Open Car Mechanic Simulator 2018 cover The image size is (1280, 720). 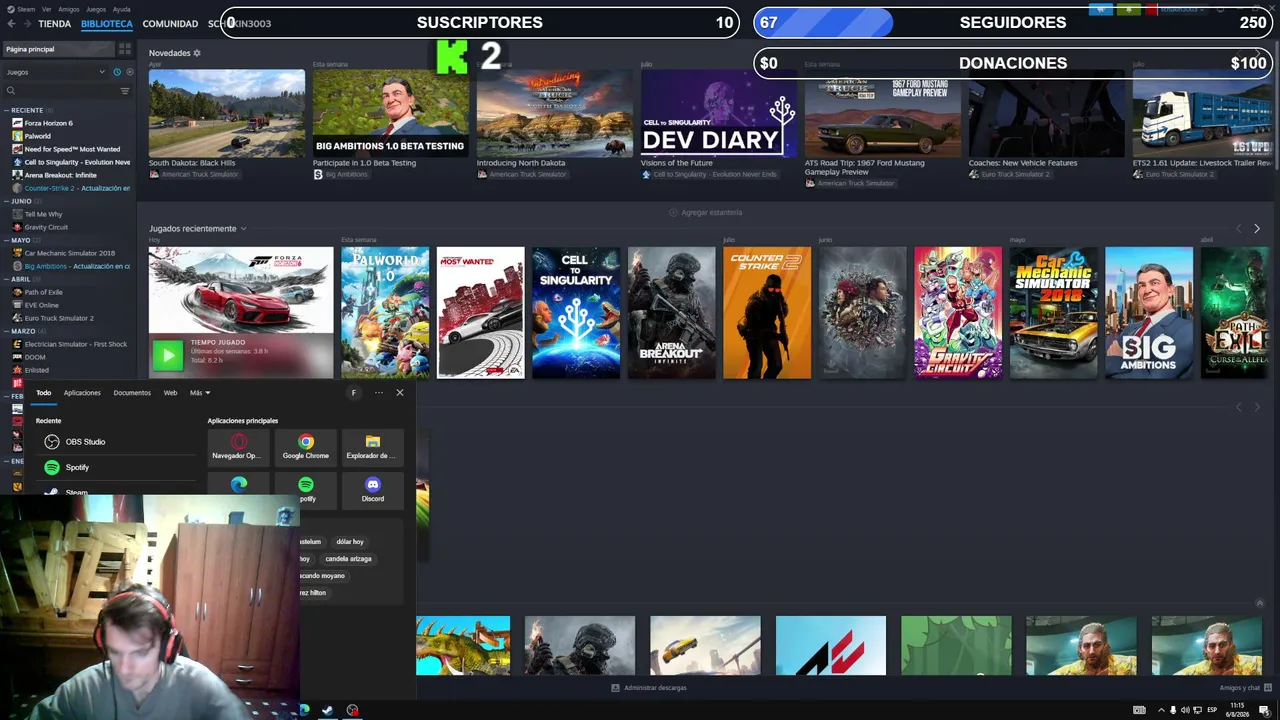[1053, 312]
